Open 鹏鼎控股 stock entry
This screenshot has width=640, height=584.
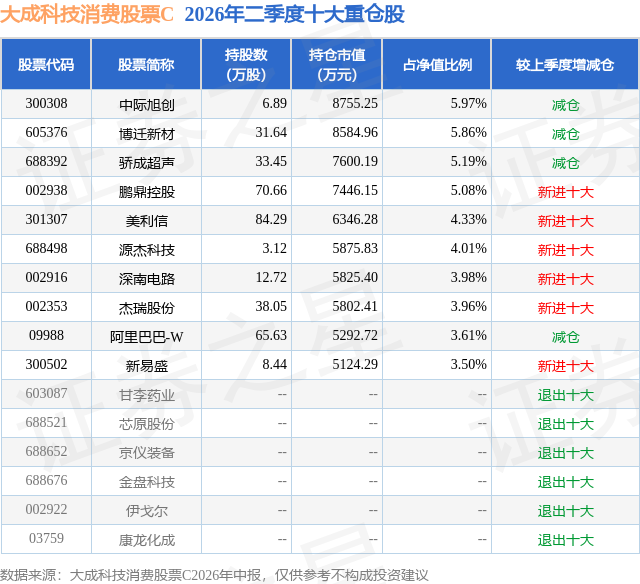coord(147,192)
